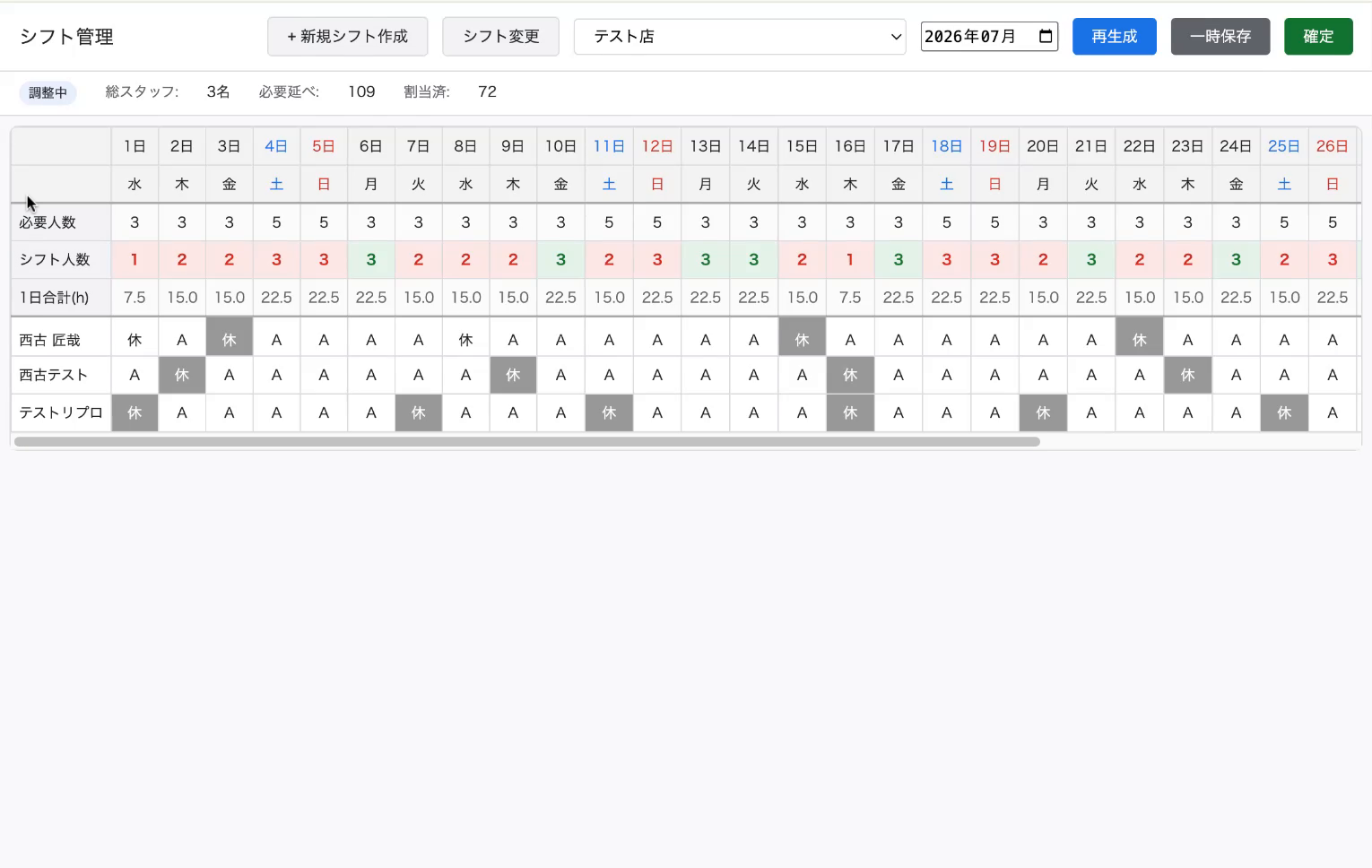This screenshot has height=868, width=1372.
Task: Select 西古 匠哉 休 cell on 3日
Action: pyautogui.click(x=229, y=340)
